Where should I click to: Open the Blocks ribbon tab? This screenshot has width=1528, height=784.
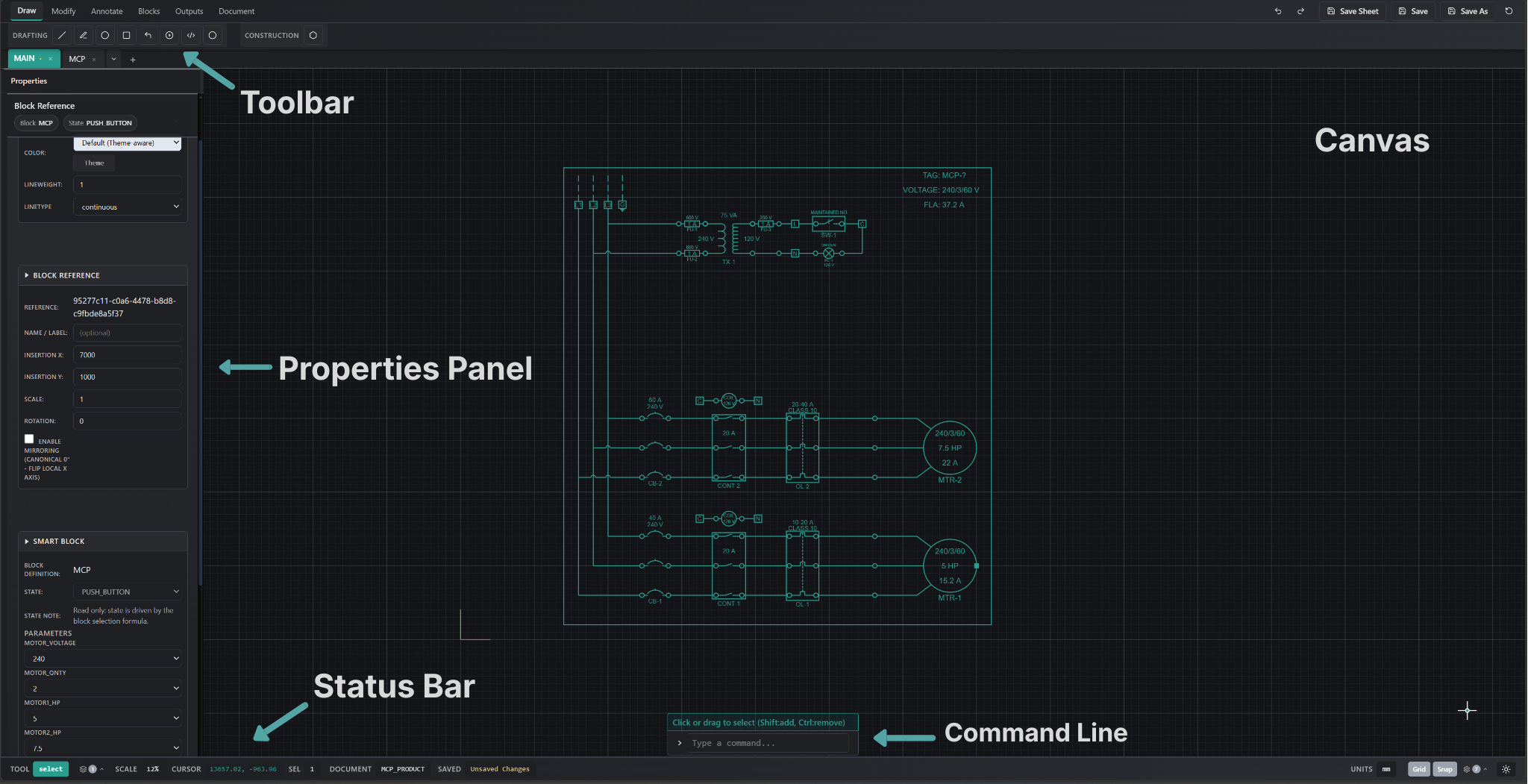pos(149,11)
